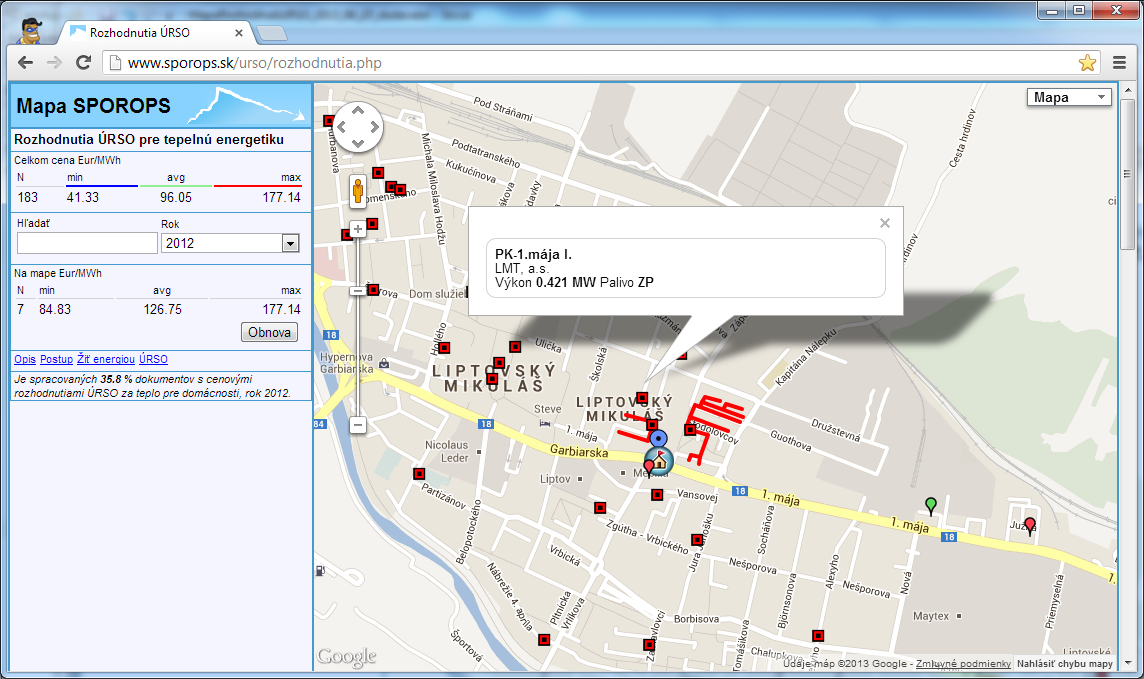1144x679 pixels.
Task: Click the Google logo on the map
Action: [347, 657]
